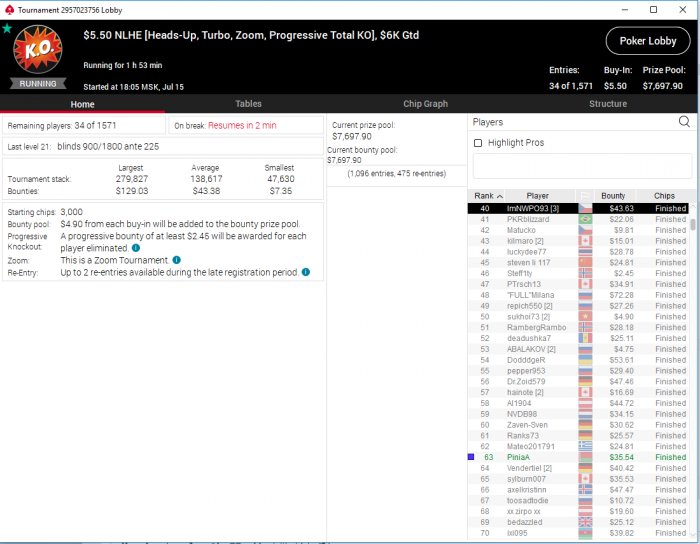Click the Re-Entry info icon

pyautogui.click(x=306, y=272)
